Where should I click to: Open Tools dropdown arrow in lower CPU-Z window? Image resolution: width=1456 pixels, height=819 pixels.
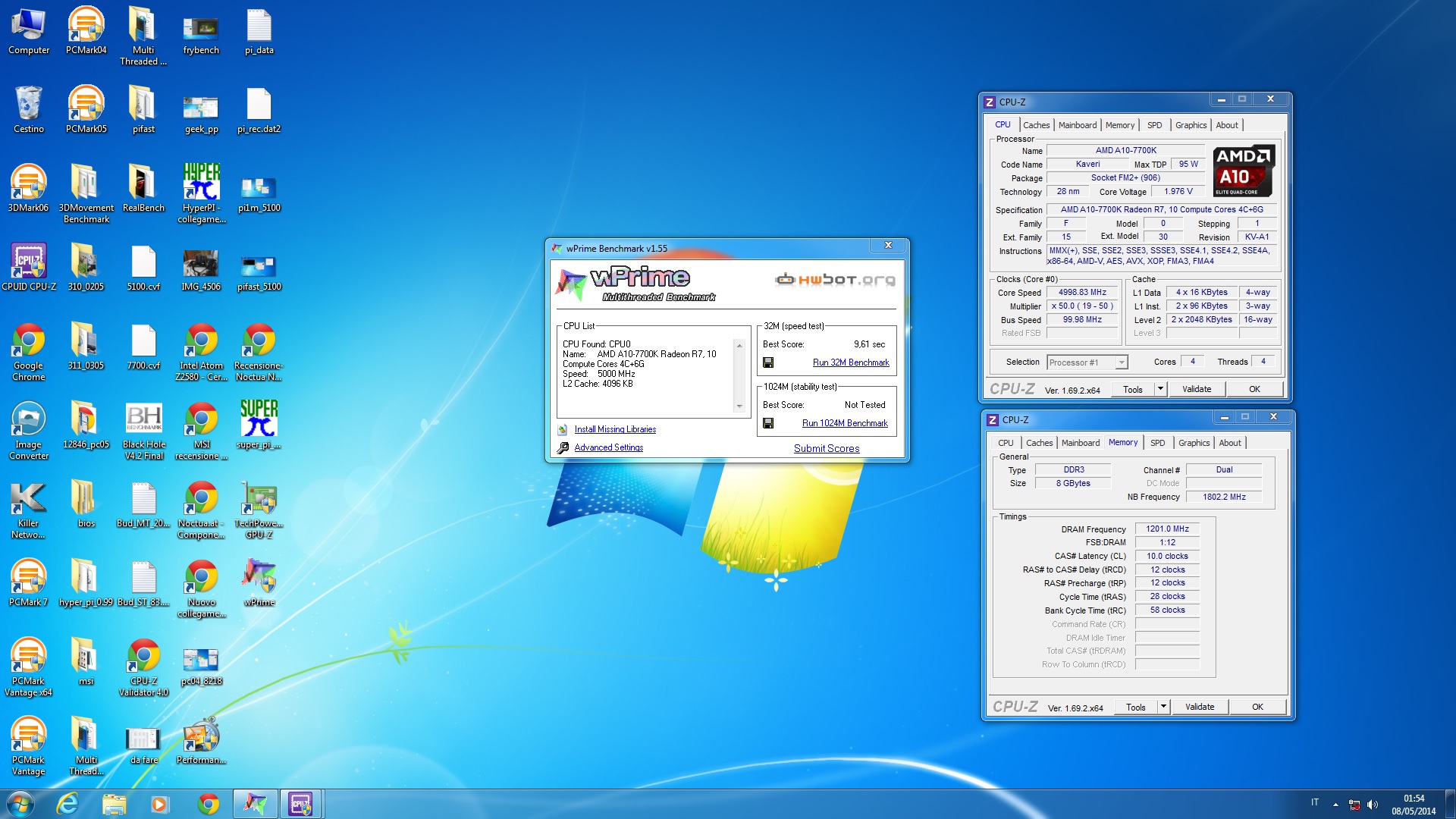click(1163, 707)
